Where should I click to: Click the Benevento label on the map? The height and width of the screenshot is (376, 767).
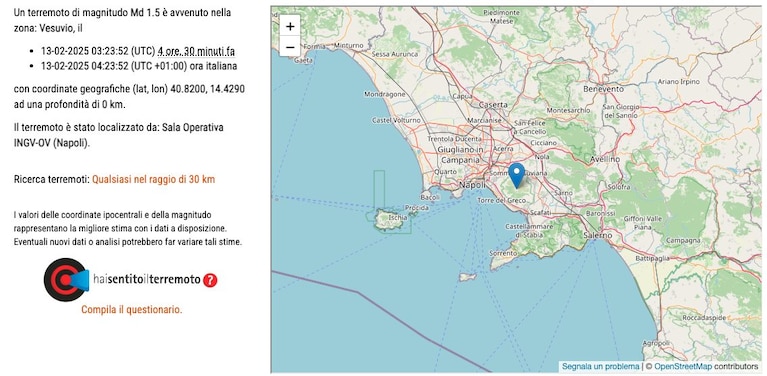point(604,89)
